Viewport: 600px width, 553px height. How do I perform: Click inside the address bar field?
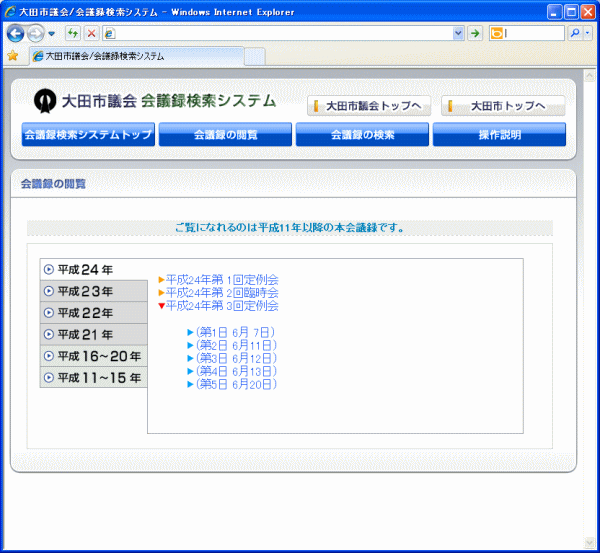[x=283, y=34]
